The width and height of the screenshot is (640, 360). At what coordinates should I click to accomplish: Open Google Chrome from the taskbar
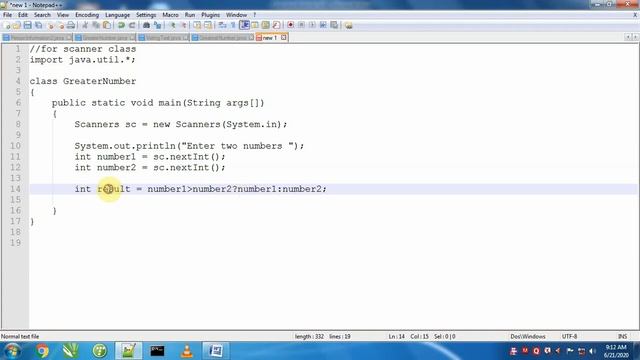(42, 351)
